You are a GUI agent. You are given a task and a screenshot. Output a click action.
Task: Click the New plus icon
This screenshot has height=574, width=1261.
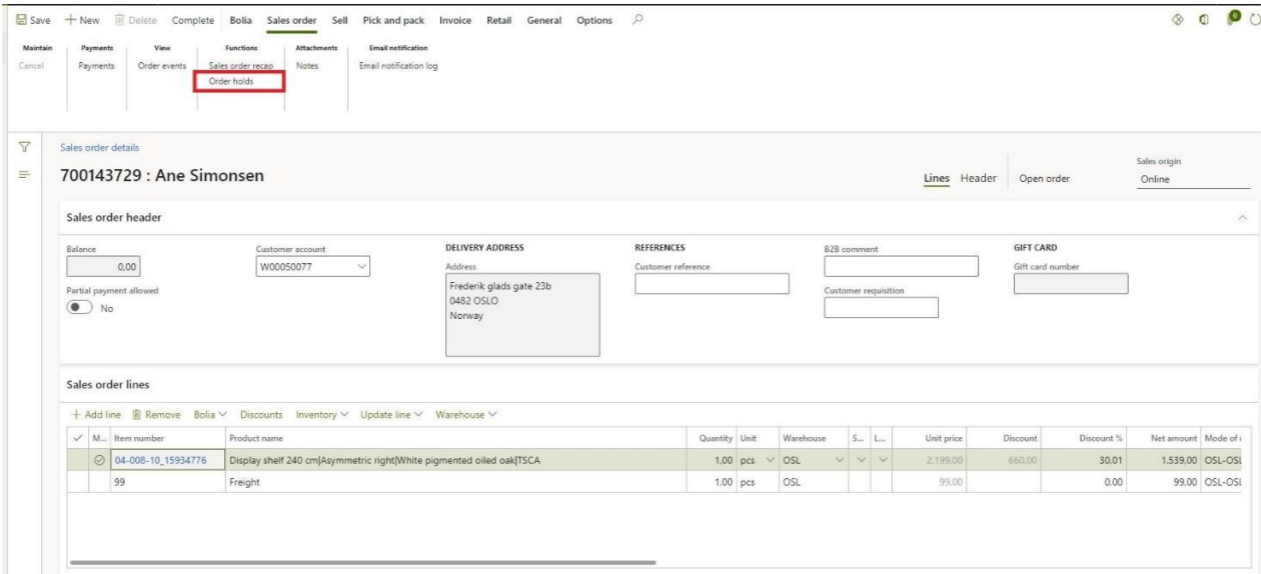coord(71,21)
